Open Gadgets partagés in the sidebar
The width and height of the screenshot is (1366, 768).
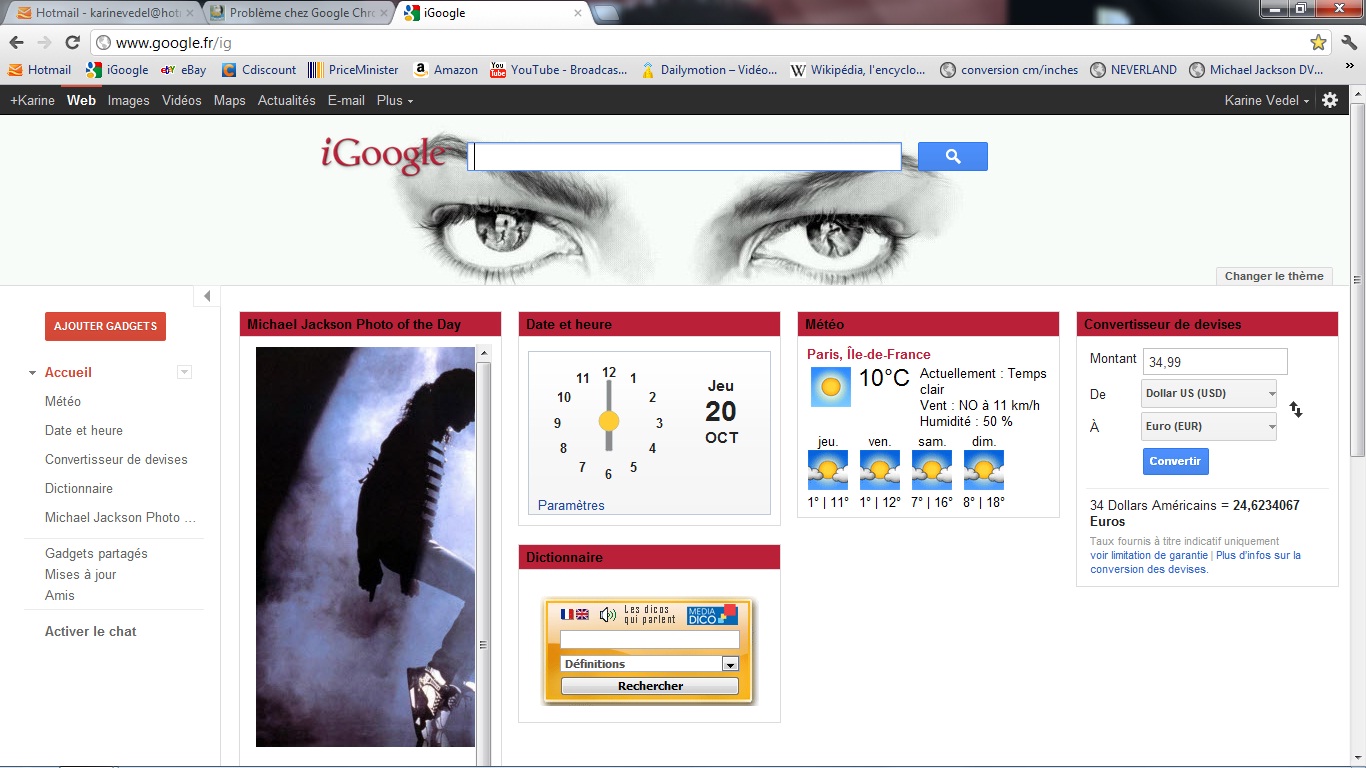pyautogui.click(x=96, y=553)
